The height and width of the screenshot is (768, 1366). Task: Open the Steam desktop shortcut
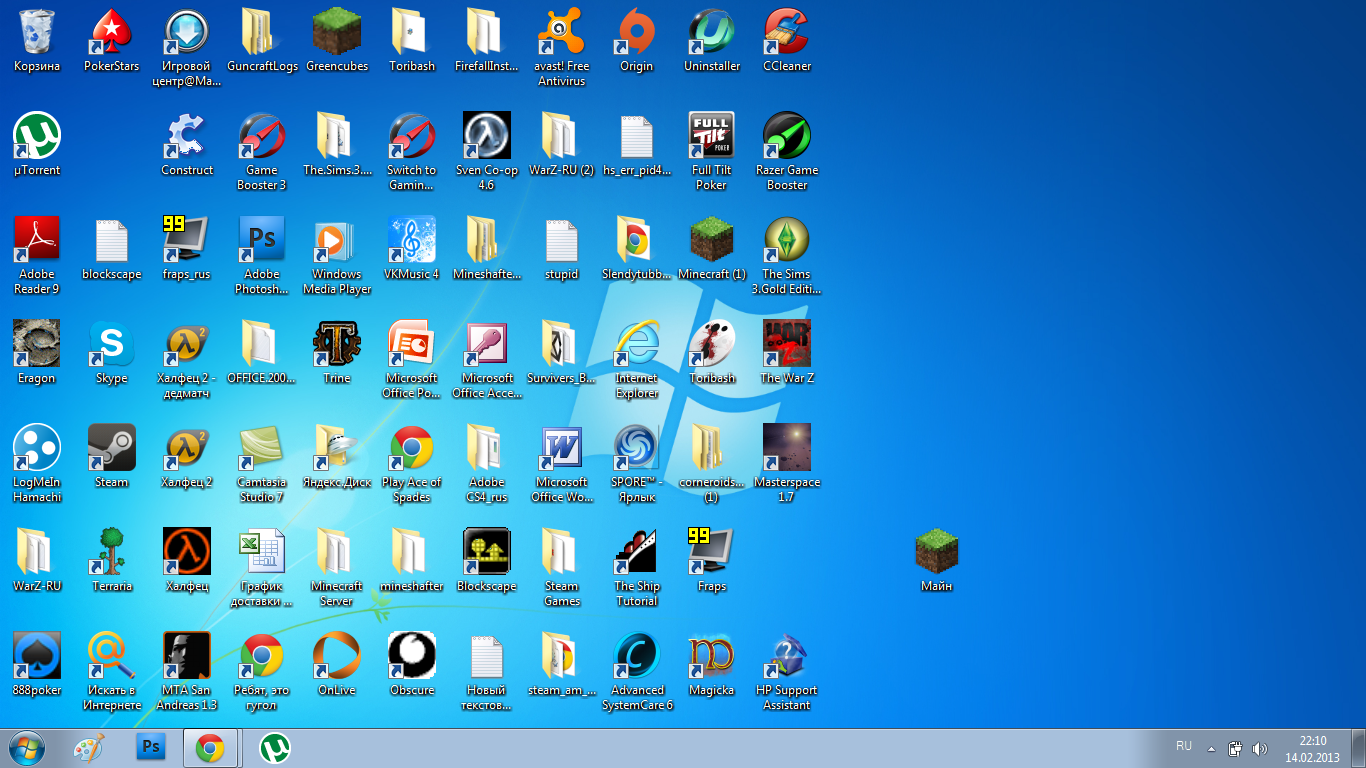coord(111,448)
